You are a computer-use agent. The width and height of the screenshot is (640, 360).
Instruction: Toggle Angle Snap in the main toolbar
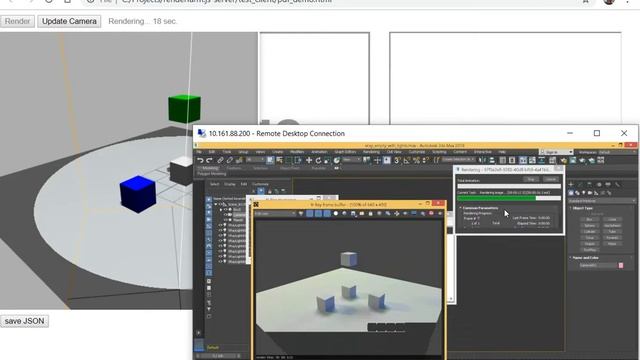point(406,160)
